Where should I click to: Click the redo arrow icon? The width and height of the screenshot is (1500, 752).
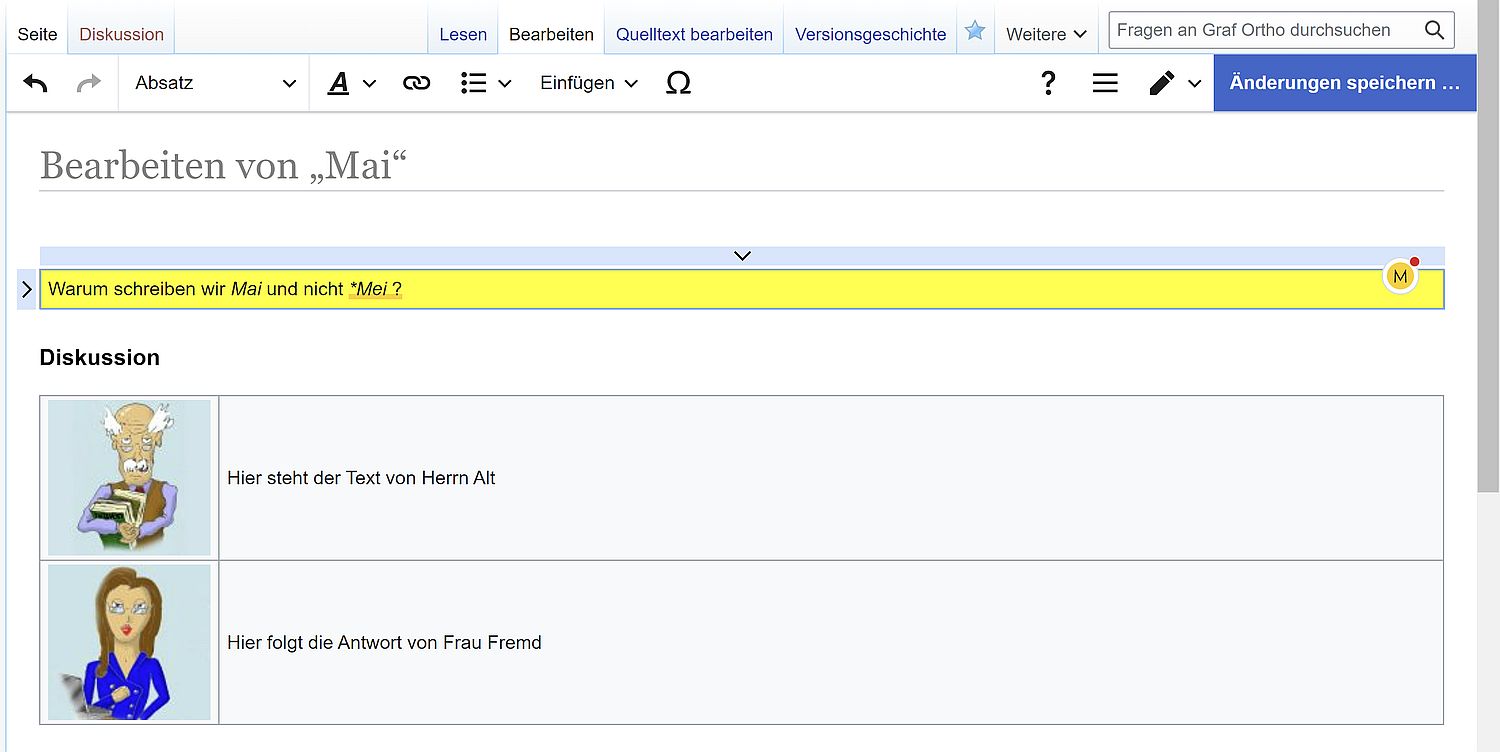pyautogui.click(x=89, y=83)
